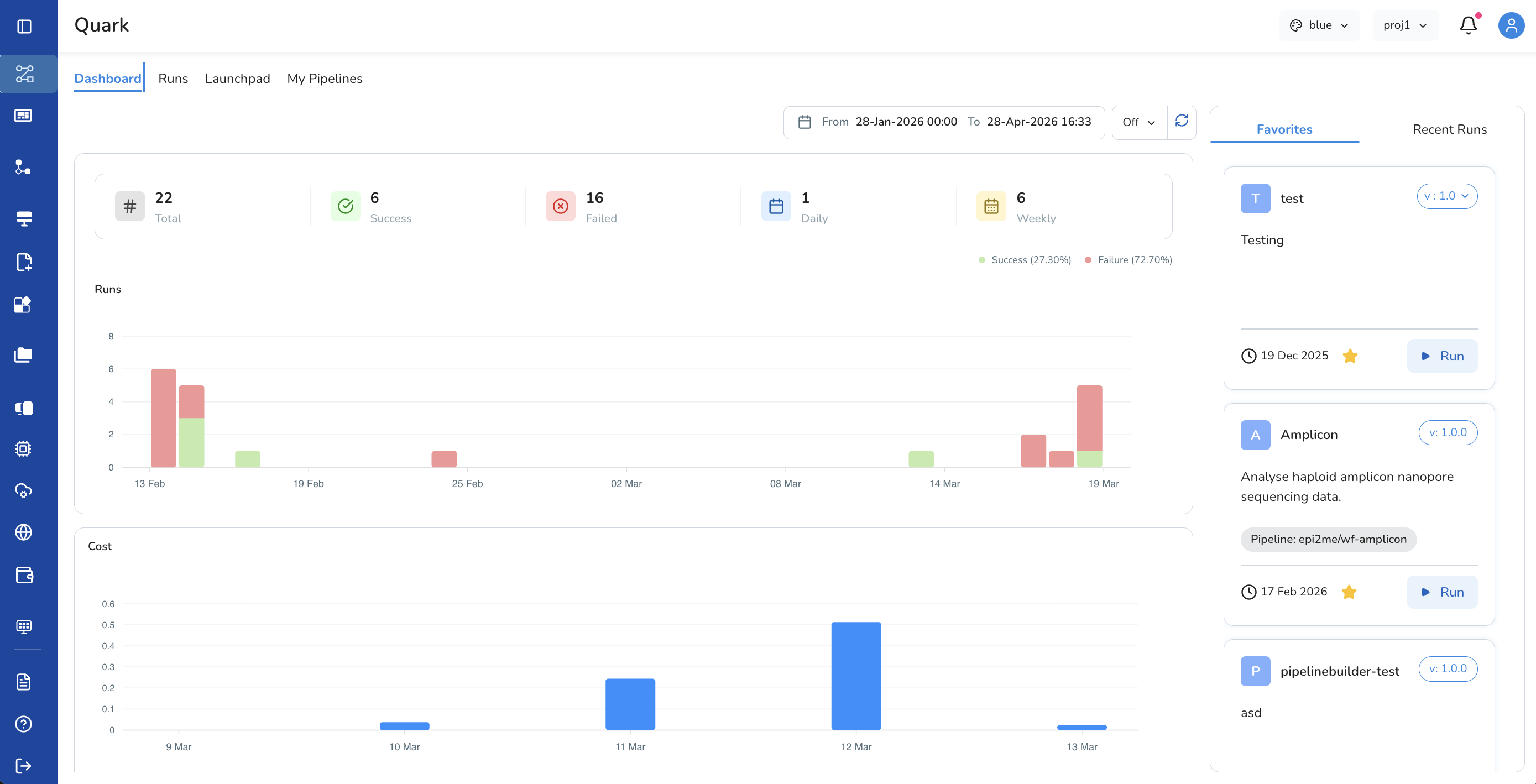Run the Amplicon pipeline
This screenshot has width=1536, height=784.
point(1443,593)
